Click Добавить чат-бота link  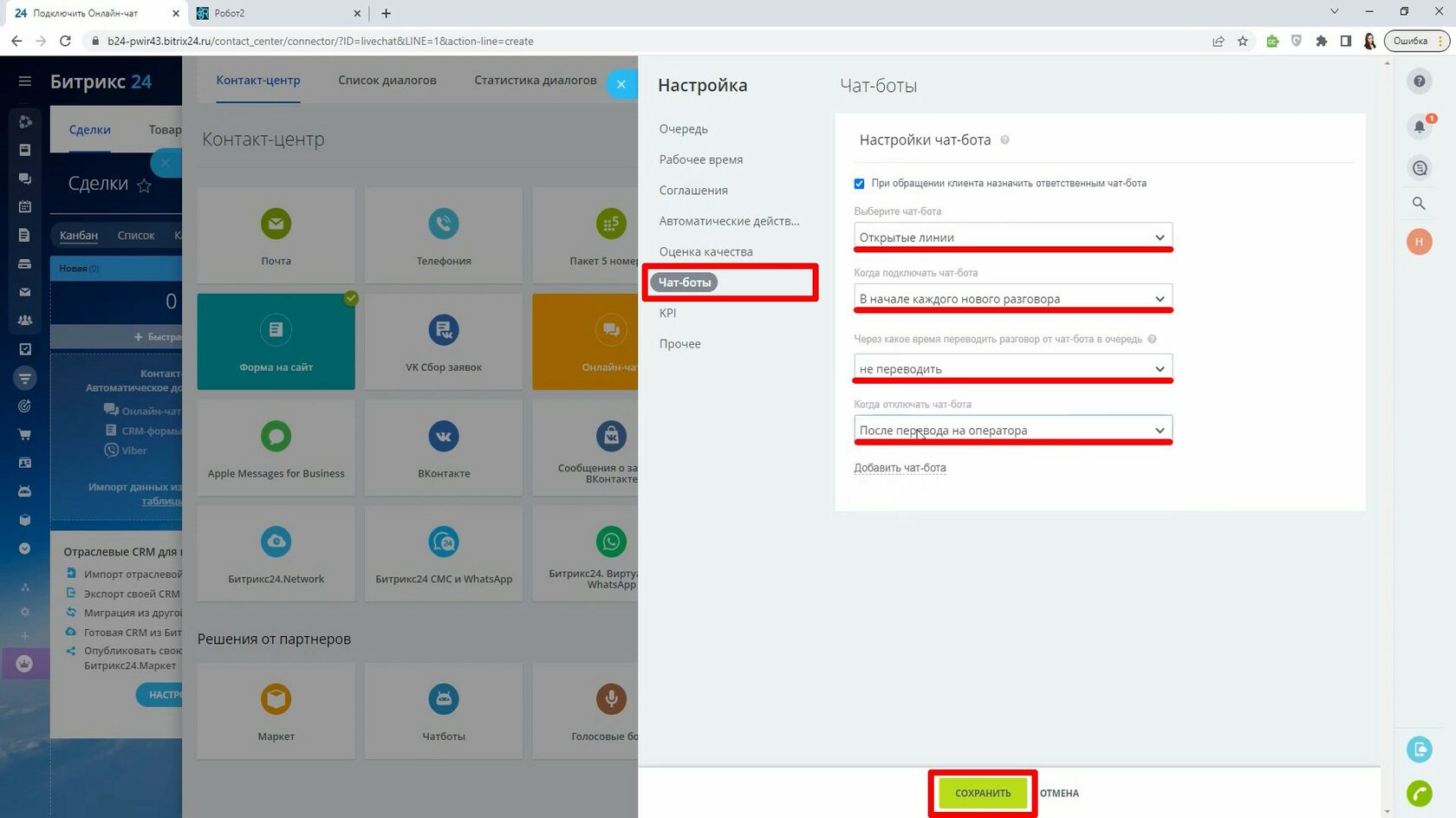pos(900,468)
